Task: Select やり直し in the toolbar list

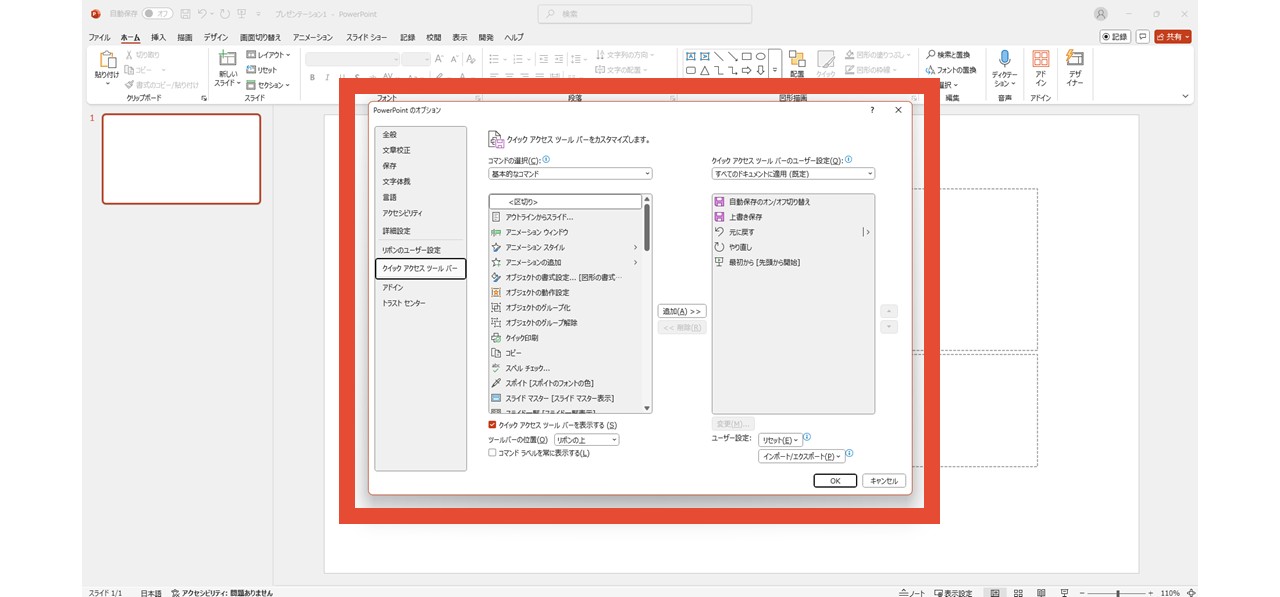Action: pos(792,247)
